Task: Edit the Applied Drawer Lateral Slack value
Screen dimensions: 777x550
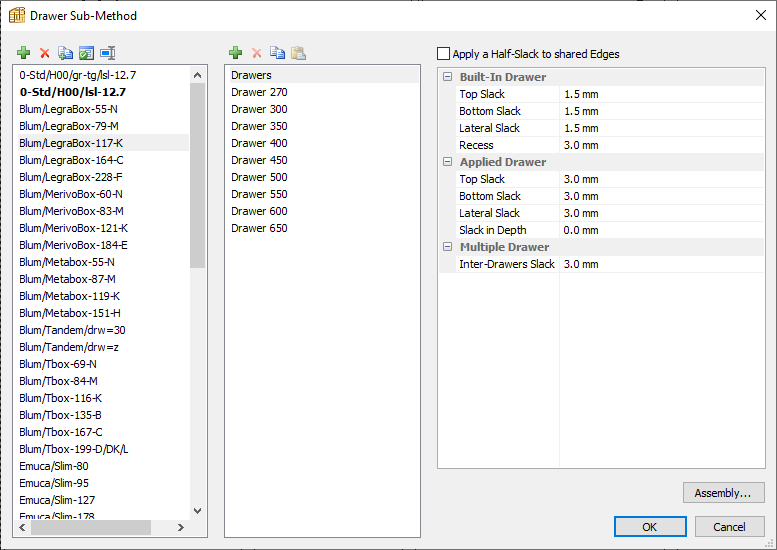Action: (662, 213)
